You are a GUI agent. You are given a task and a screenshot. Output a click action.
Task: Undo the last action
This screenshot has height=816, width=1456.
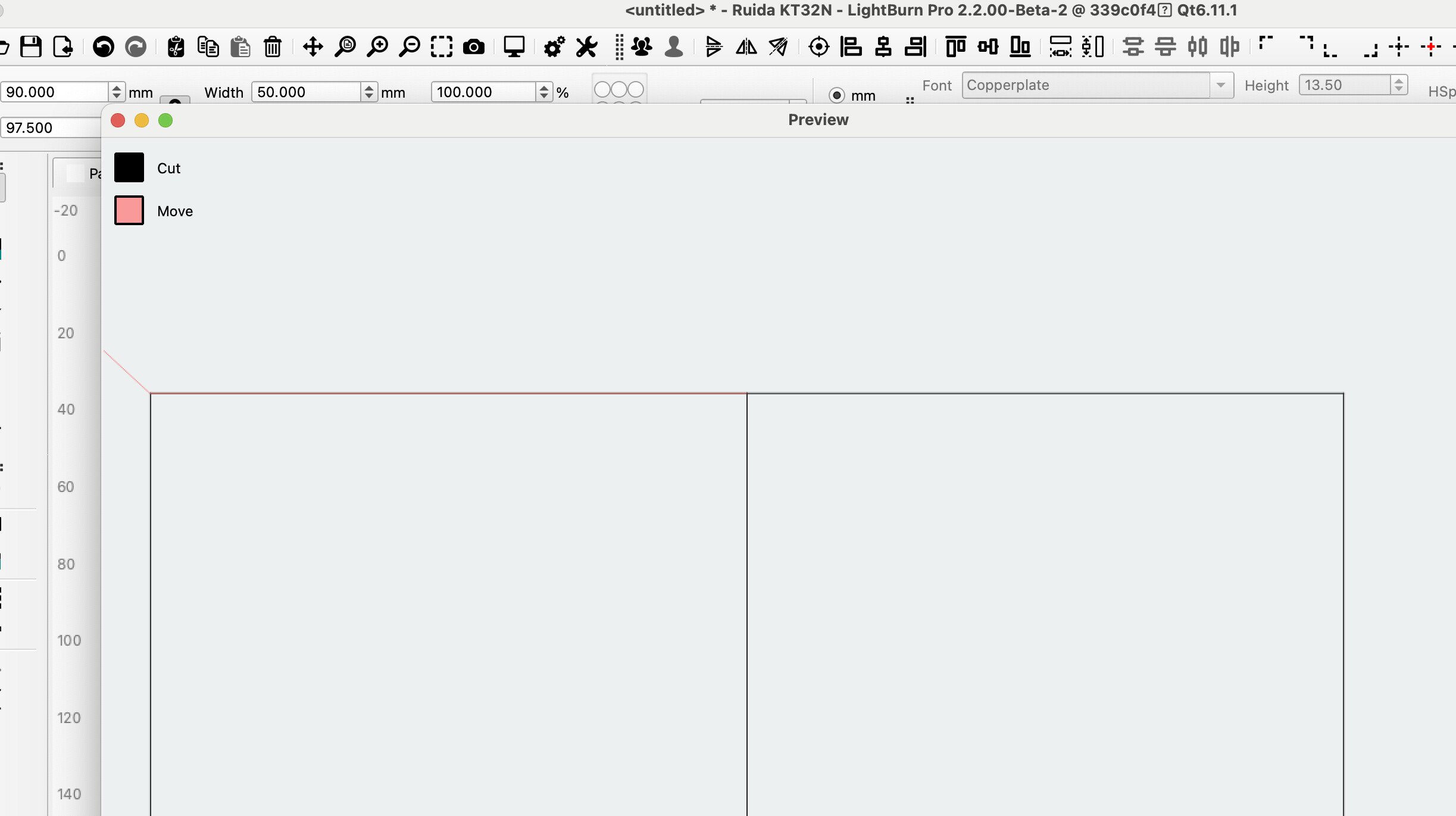(x=104, y=46)
